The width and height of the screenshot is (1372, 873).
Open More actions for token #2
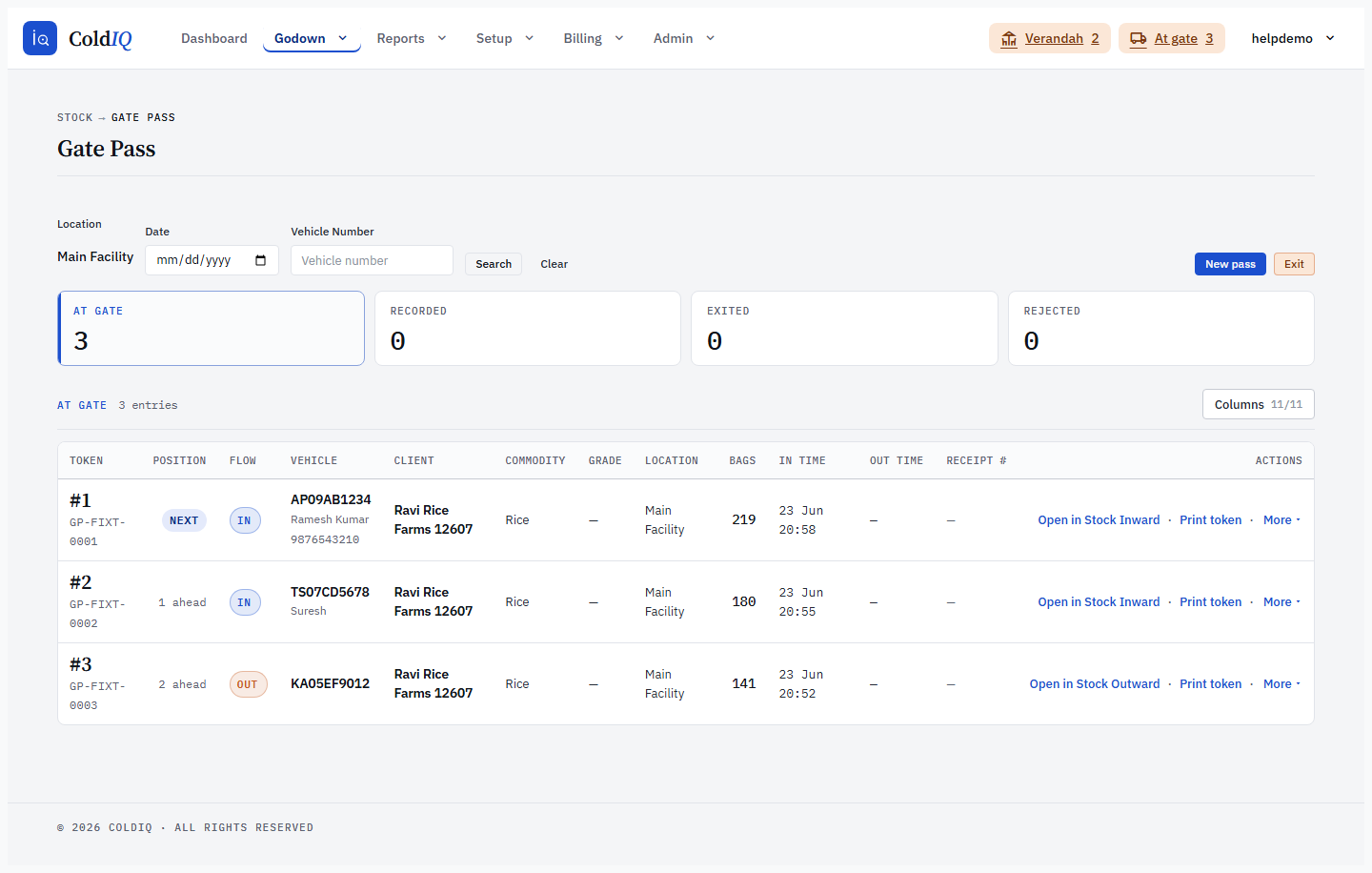coord(1281,602)
